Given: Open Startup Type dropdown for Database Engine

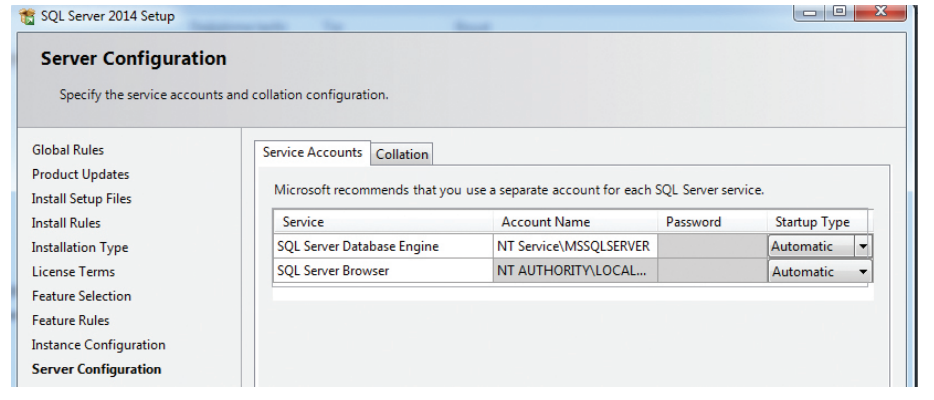Looking at the screenshot, I should pyautogui.click(x=863, y=246).
